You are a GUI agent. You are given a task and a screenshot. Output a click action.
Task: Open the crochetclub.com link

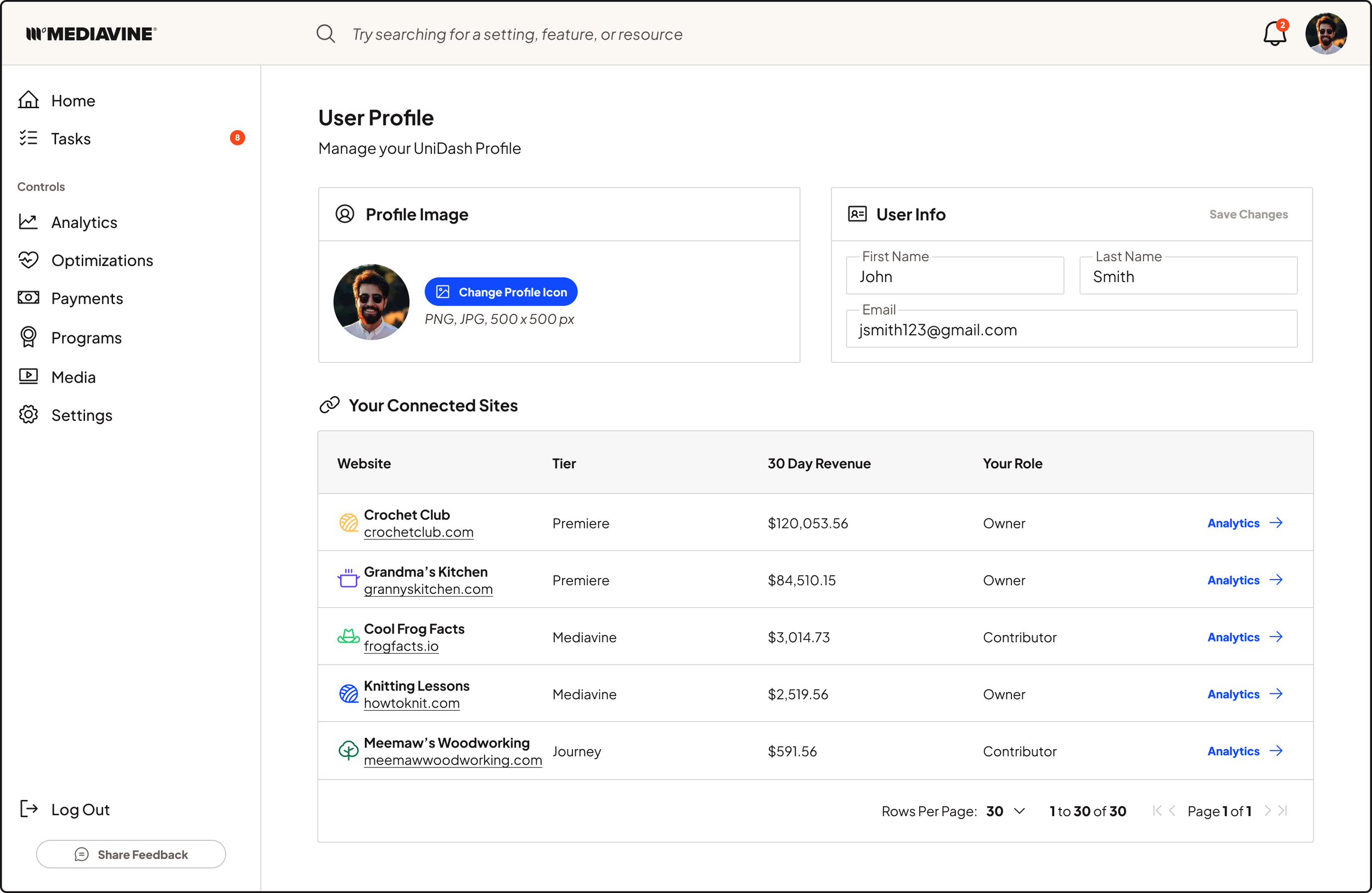pos(419,533)
